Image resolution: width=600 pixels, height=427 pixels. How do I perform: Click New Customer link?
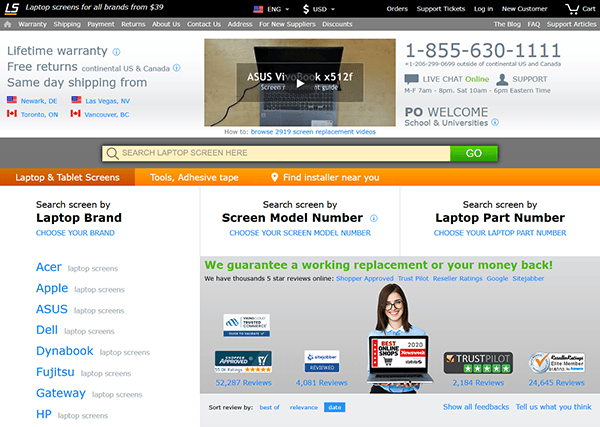click(x=524, y=9)
